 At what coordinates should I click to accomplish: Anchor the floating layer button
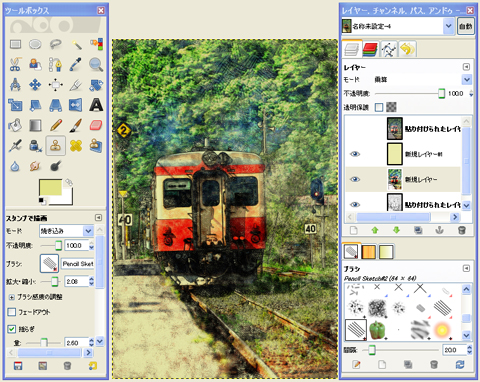440,230
